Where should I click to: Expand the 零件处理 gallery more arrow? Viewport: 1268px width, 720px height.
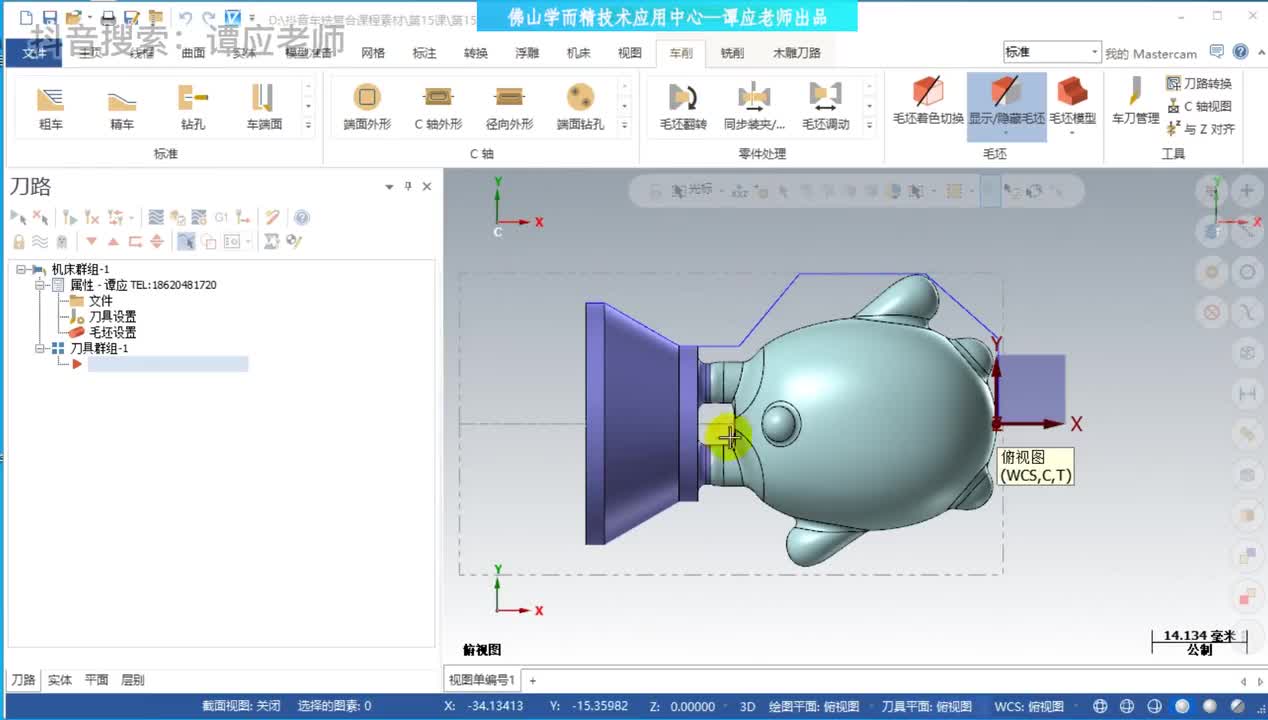(x=868, y=125)
